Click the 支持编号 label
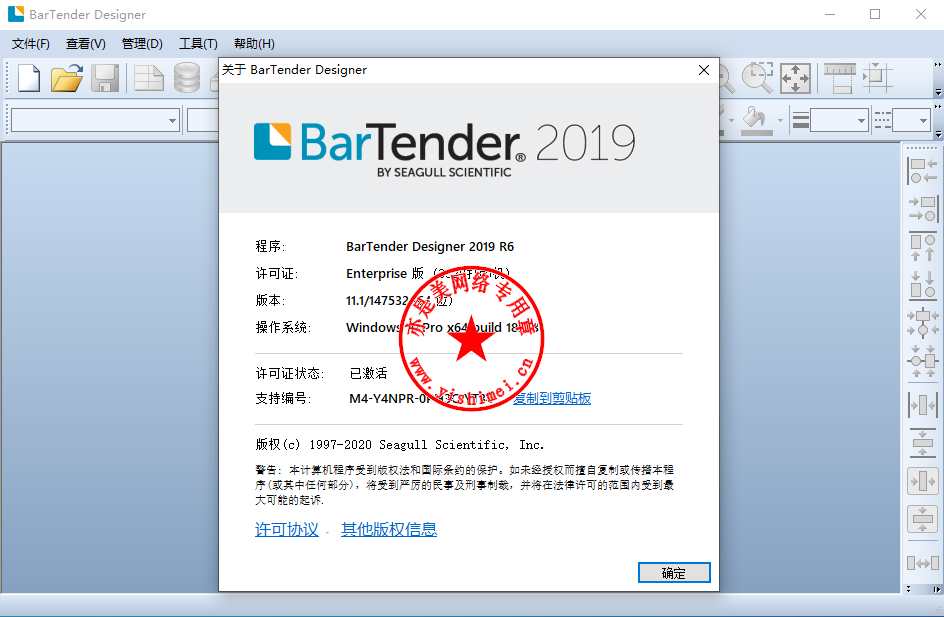Viewport: 944px width, 617px height. [283, 398]
